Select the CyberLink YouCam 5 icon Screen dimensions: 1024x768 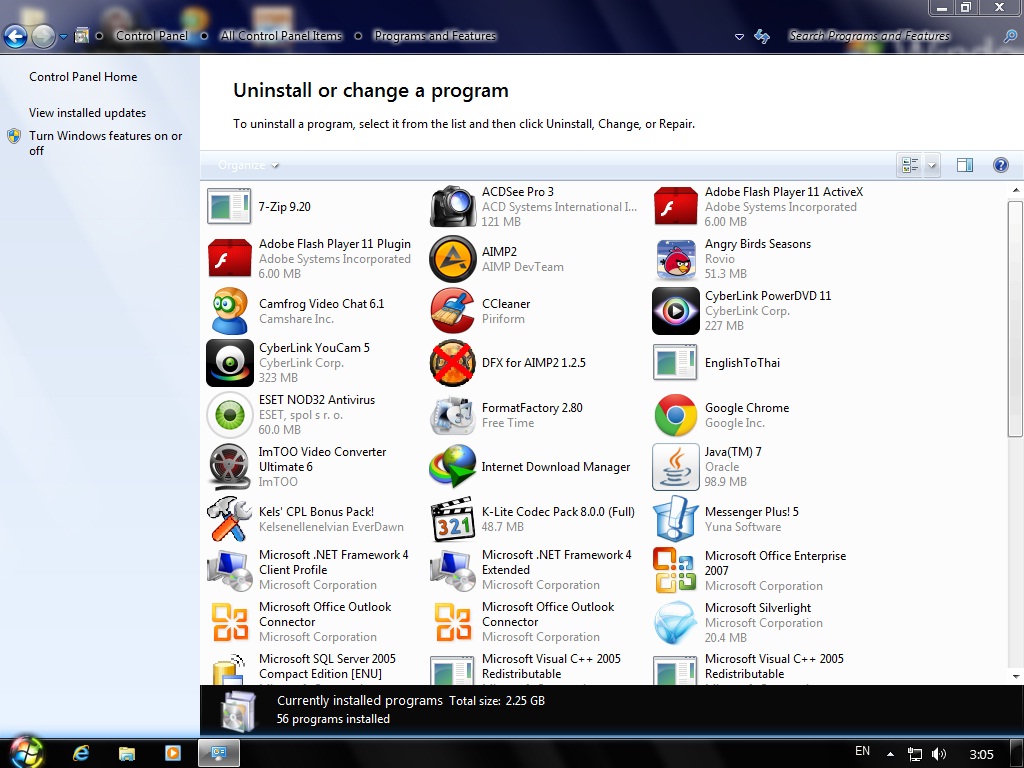[229, 363]
